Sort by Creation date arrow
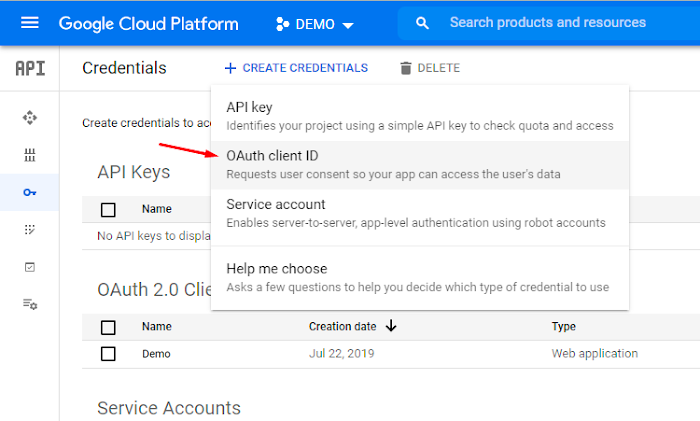700x421 pixels. (x=391, y=326)
